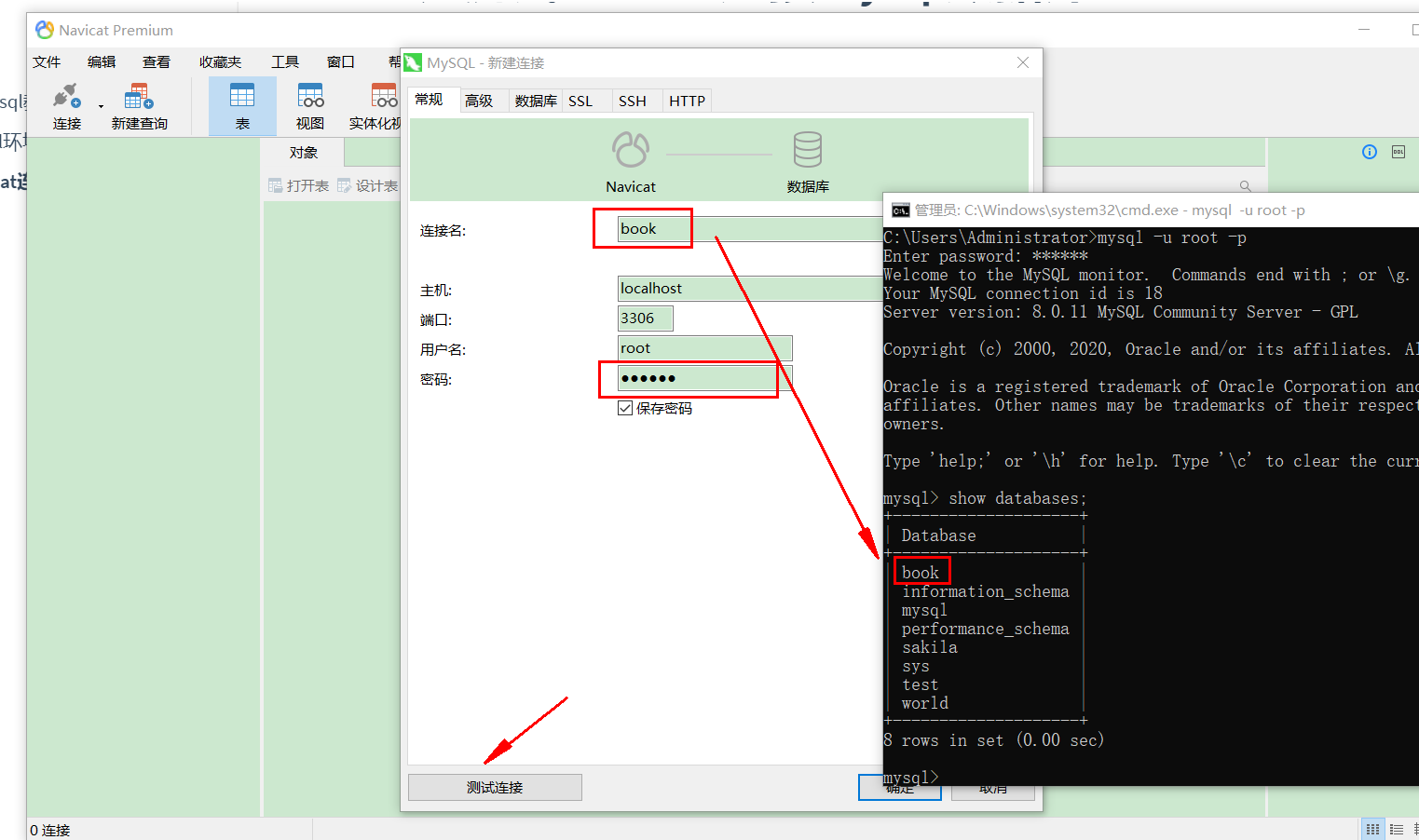Click the 密码 password field

[x=704, y=378]
